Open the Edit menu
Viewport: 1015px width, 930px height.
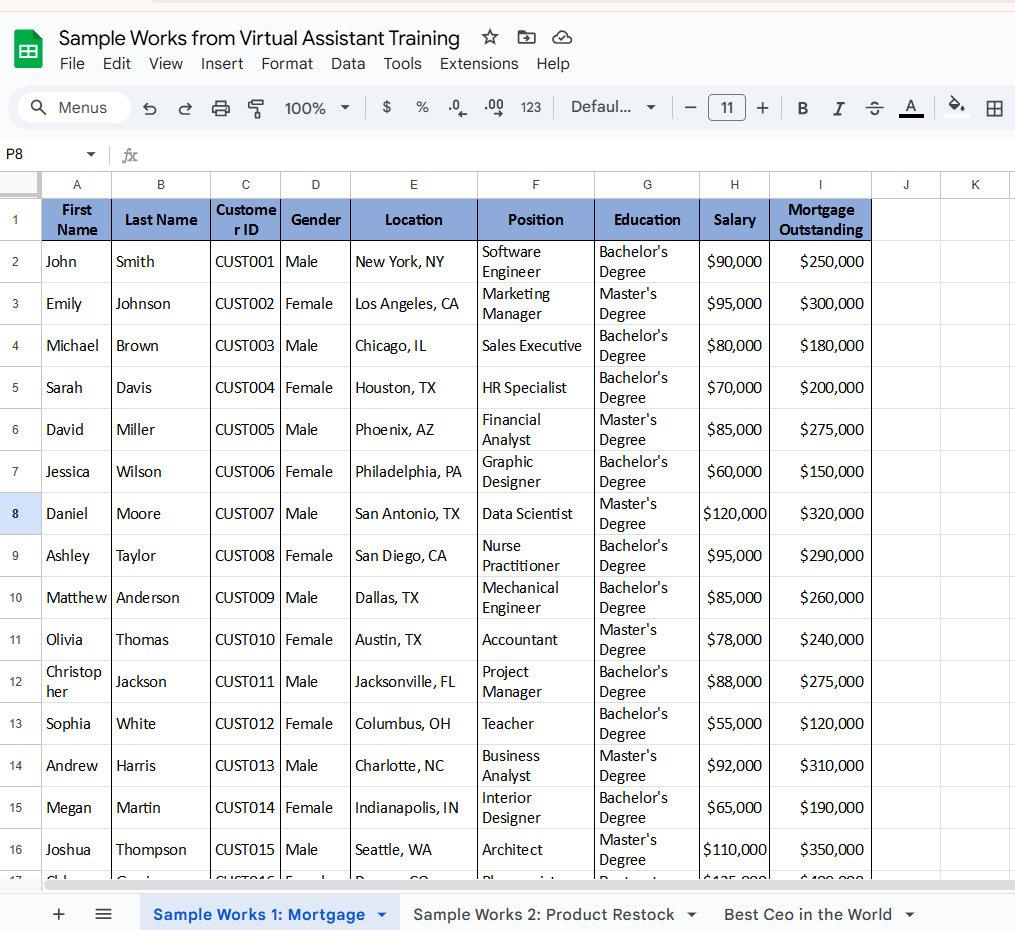pyautogui.click(x=117, y=64)
